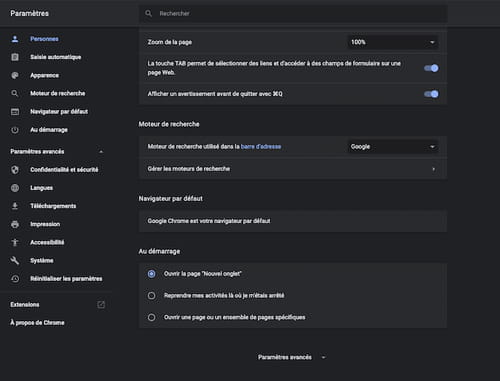Open the Zoom de la page dropdown

coord(393,42)
